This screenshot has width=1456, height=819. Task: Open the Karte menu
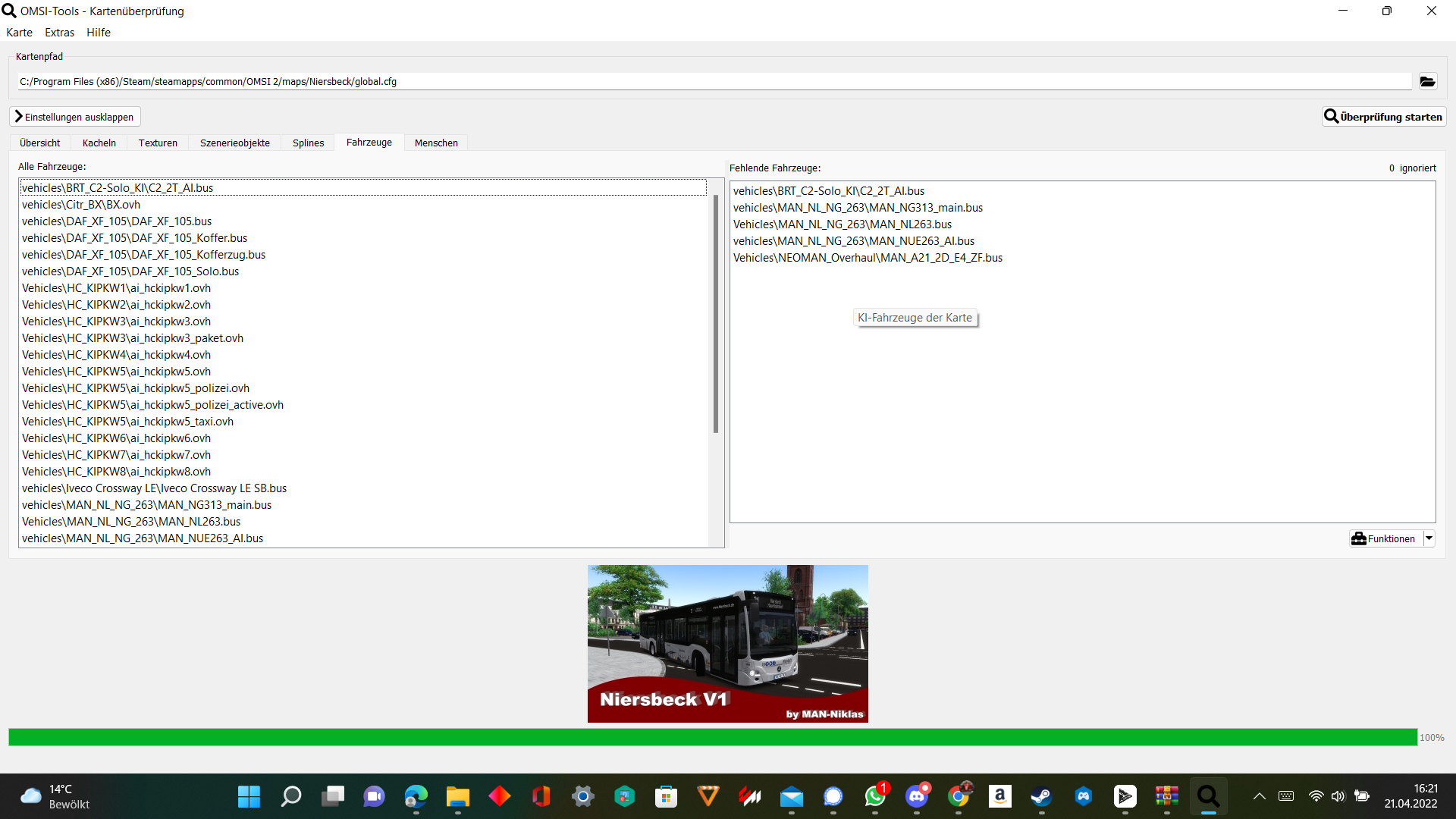click(x=19, y=33)
